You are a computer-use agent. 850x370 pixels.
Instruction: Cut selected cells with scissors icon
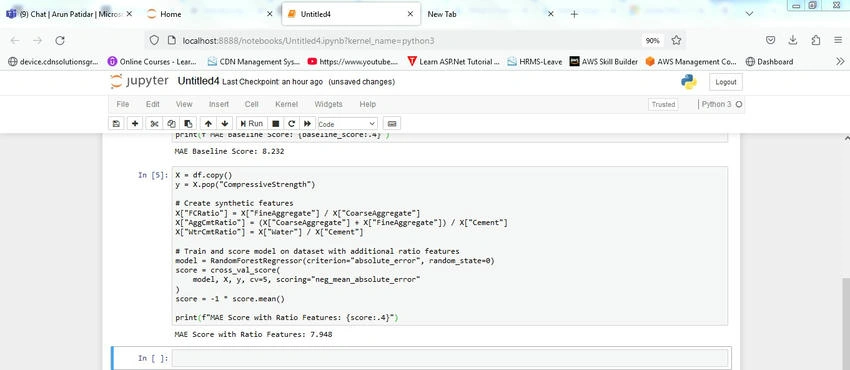coord(154,124)
